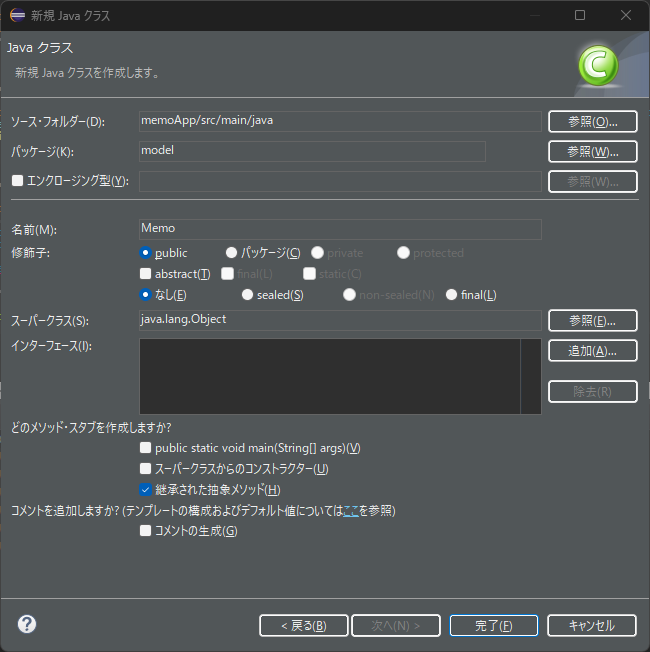Click the Eclipse icon in the title bar
This screenshot has width=650, height=652.
(x=17, y=15)
